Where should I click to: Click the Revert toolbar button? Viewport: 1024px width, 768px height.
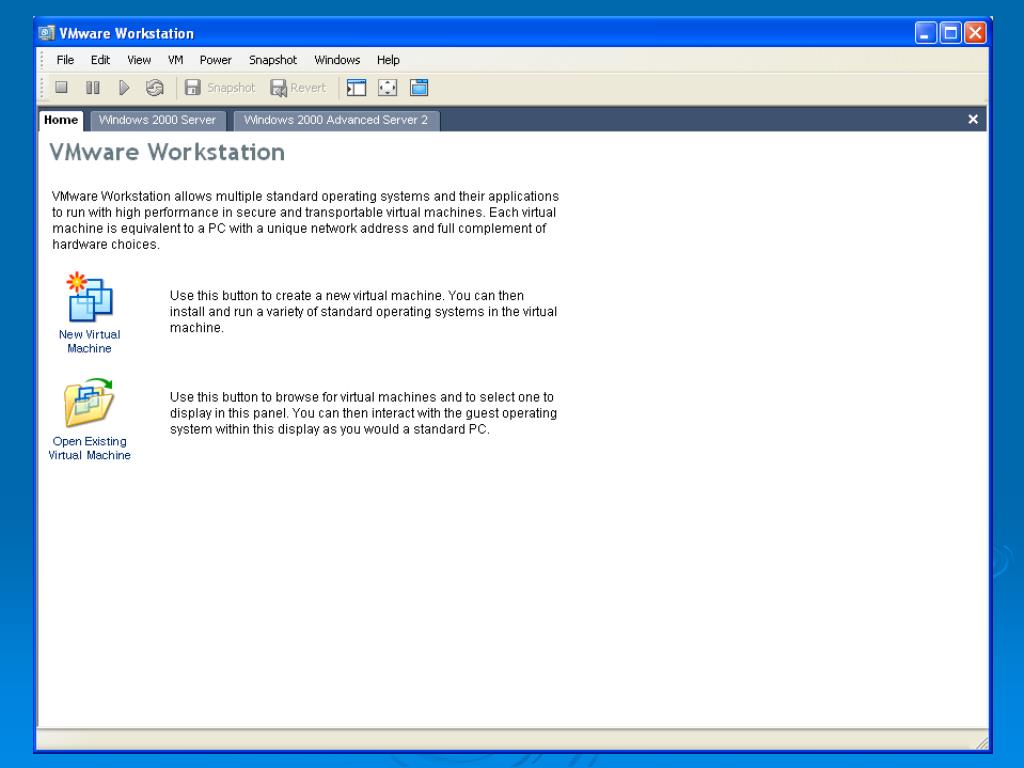coord(298,88)
